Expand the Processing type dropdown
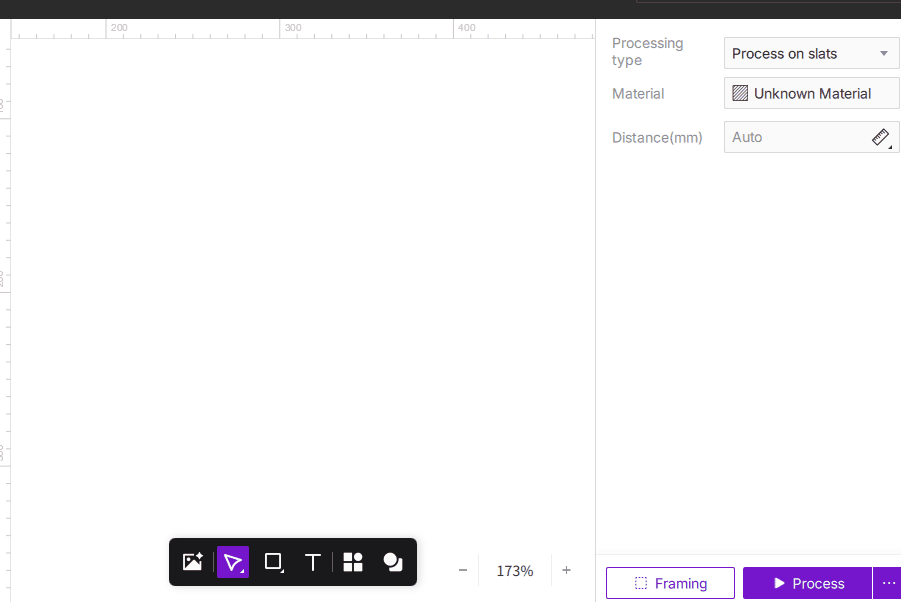The height and width of the screenshot is (602, 901). 811,53
